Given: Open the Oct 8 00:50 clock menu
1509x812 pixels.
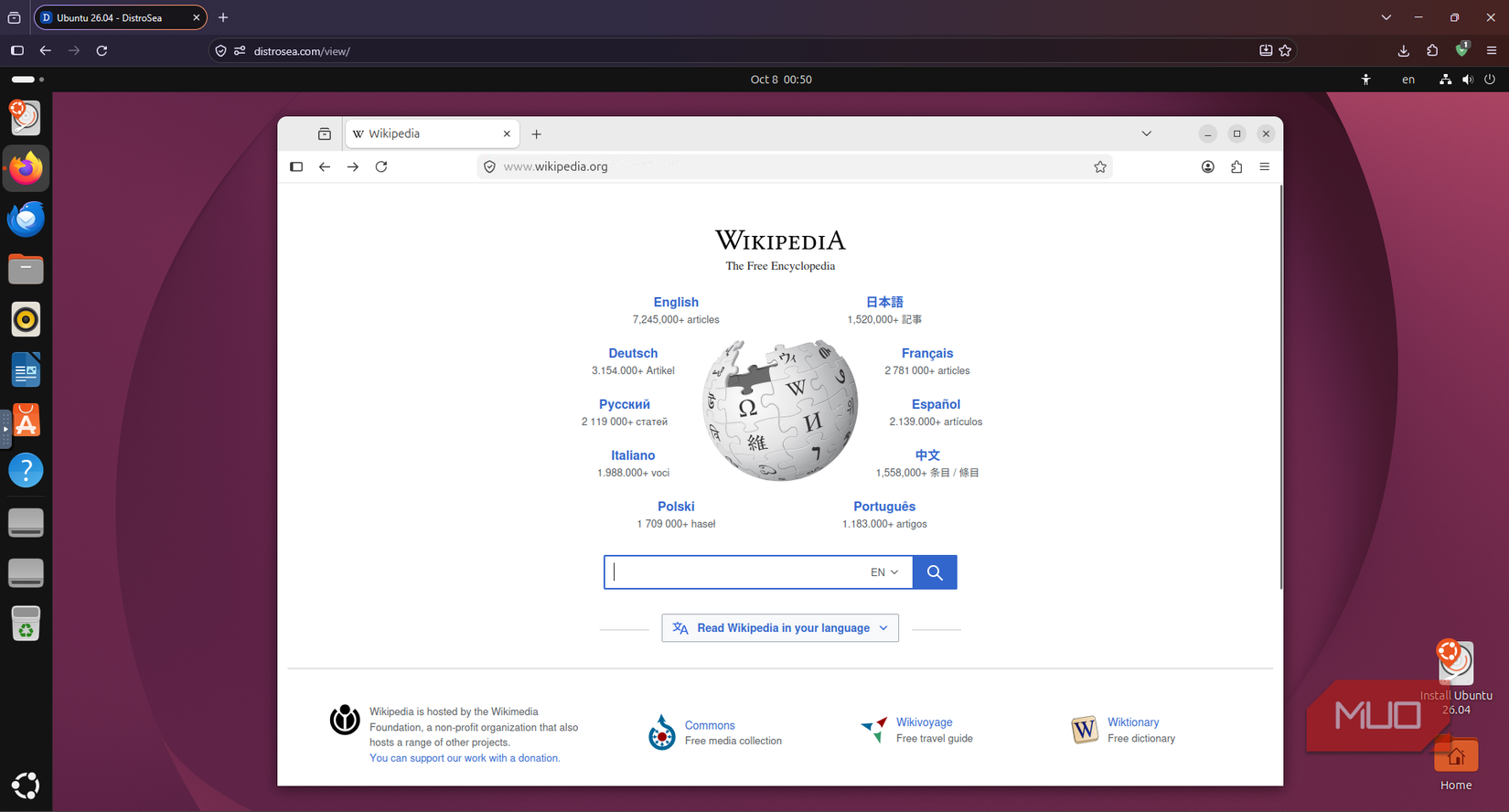Looking at the screenshot, I should click(781, 80).
